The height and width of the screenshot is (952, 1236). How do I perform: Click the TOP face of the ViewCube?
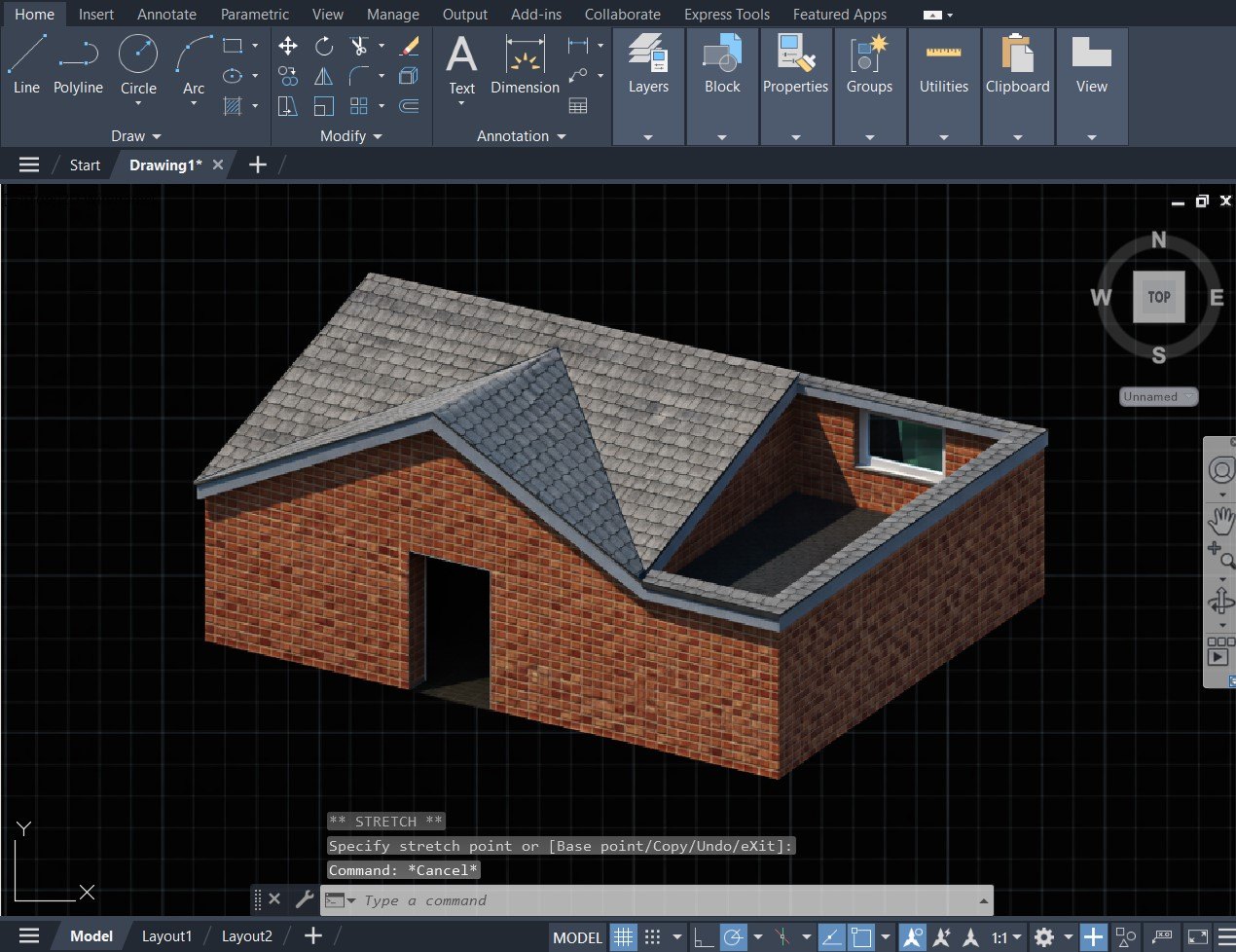click(1158, 297)
